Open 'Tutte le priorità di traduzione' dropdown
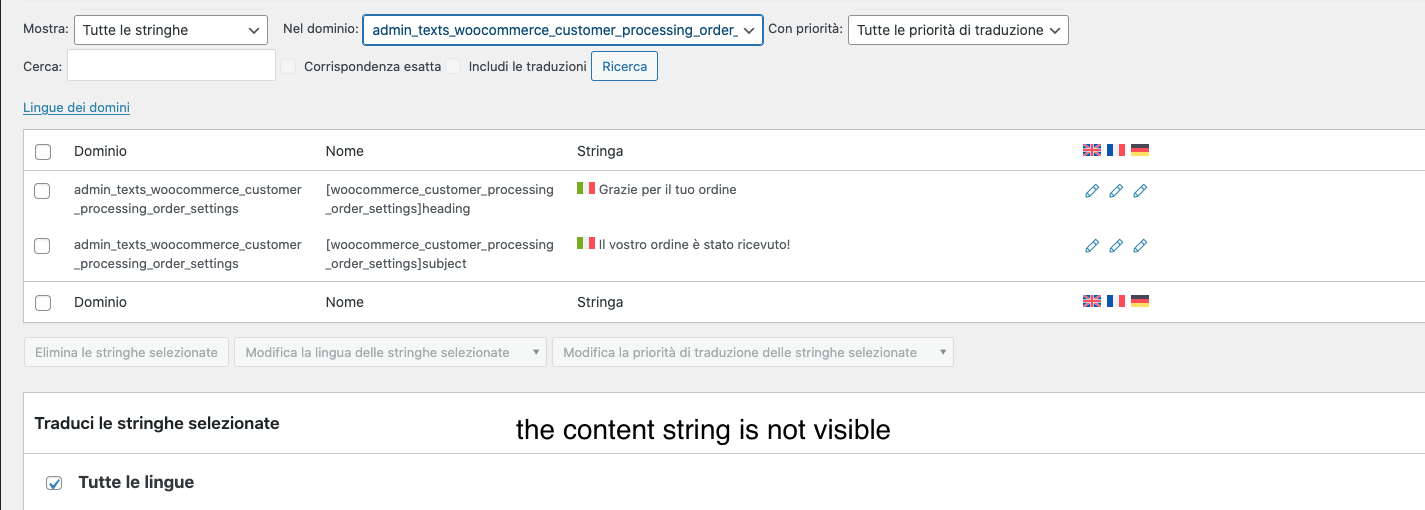The height and width of the screenshot is (510, 1425). (958, 30)
